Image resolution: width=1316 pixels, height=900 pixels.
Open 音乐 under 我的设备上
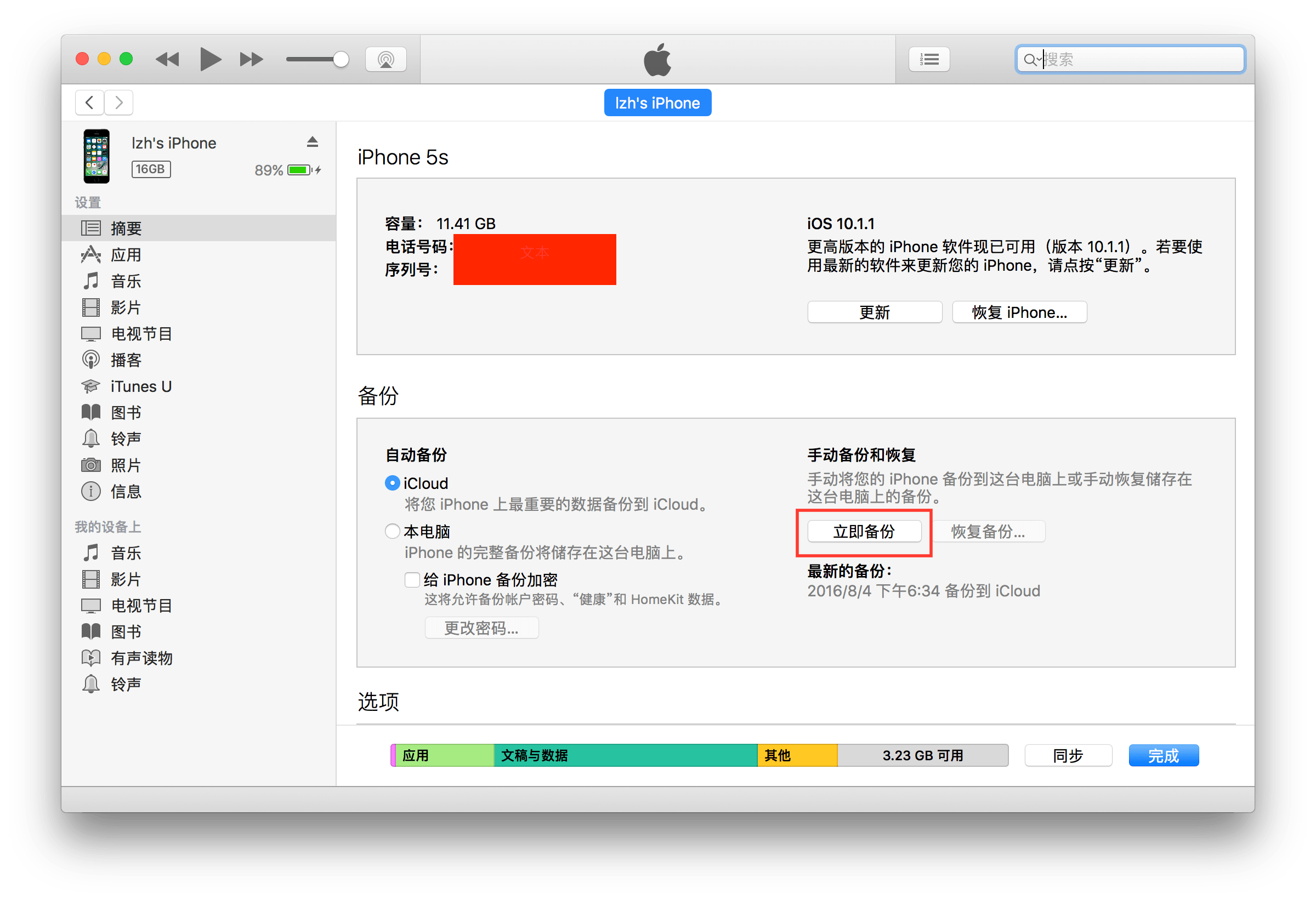[x=198, y=552]
